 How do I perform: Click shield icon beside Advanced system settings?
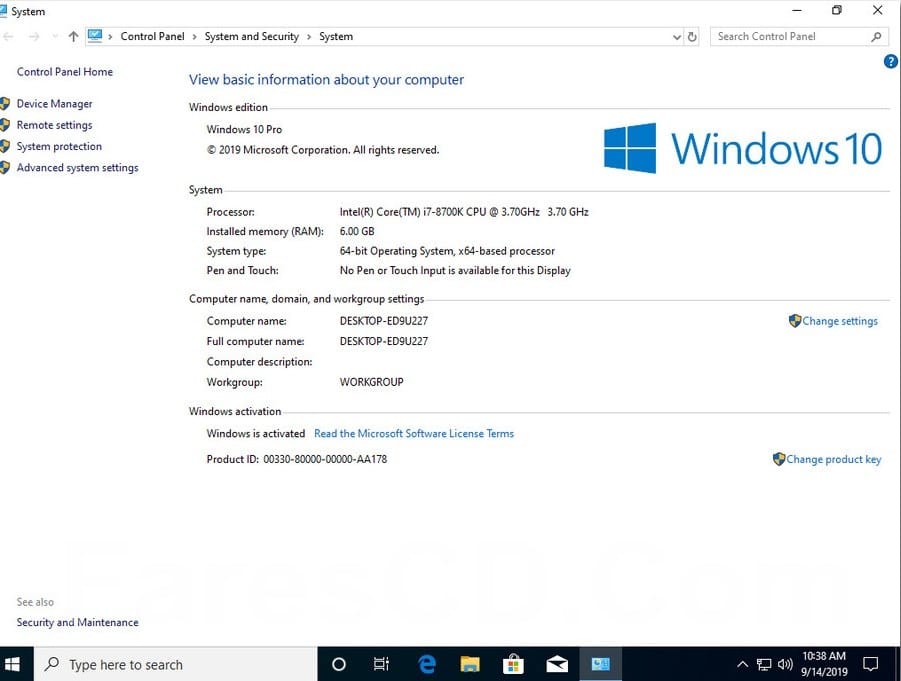(5, 168)
